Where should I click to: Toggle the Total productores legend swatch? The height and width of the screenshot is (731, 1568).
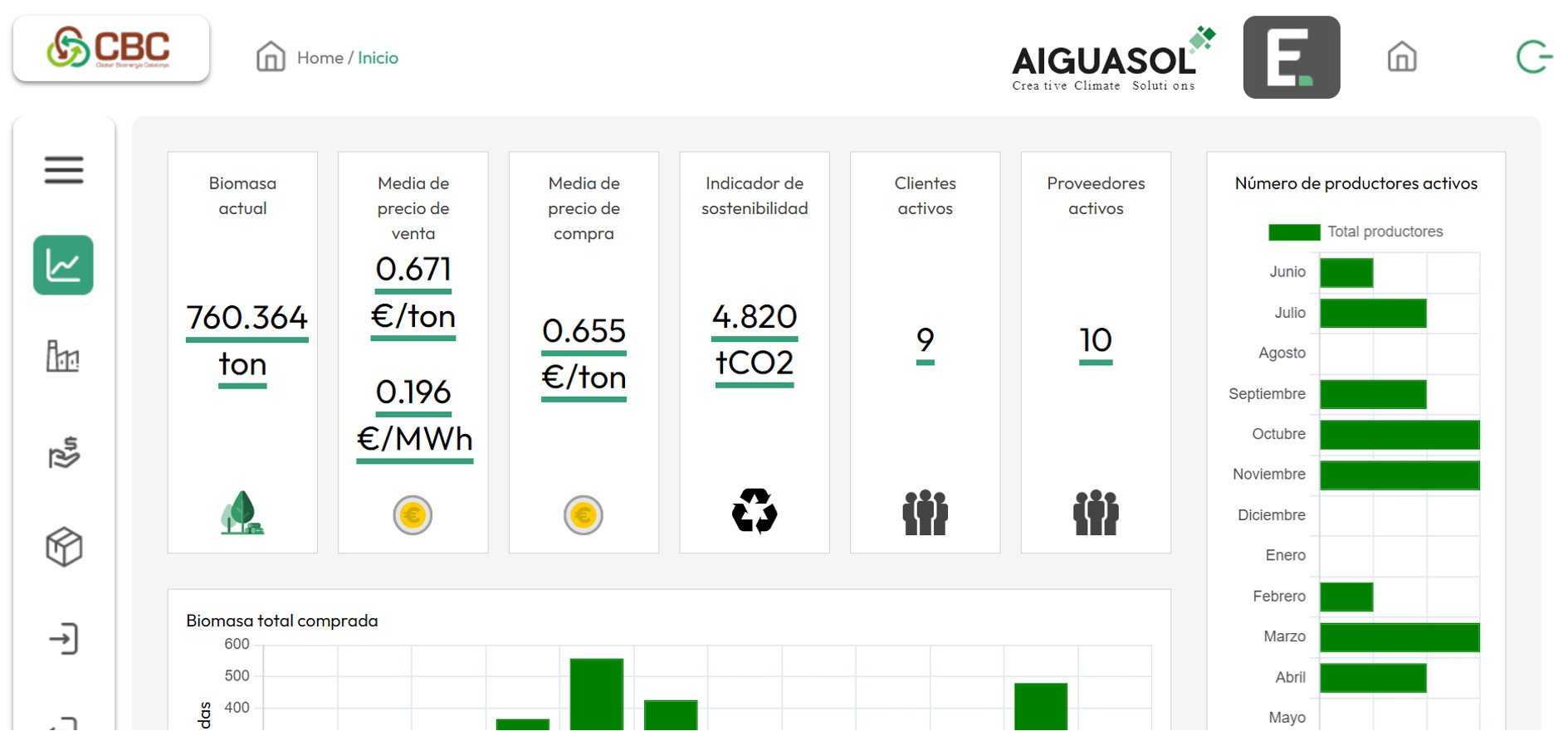click(x=1293, y=232)
